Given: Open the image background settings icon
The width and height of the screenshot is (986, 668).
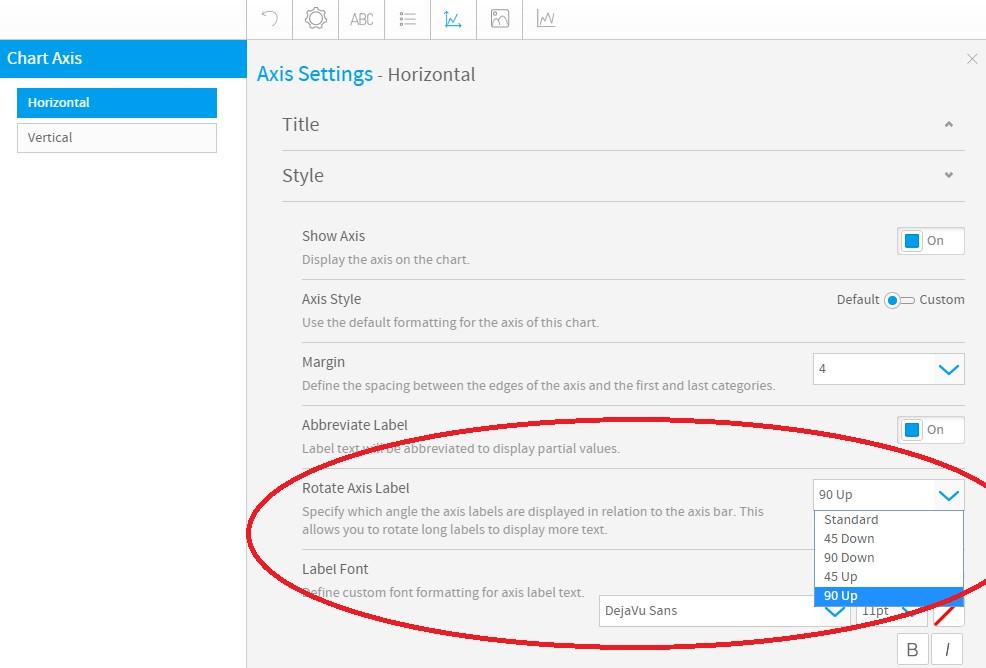Looking at the screenshot, I should 500,19.
